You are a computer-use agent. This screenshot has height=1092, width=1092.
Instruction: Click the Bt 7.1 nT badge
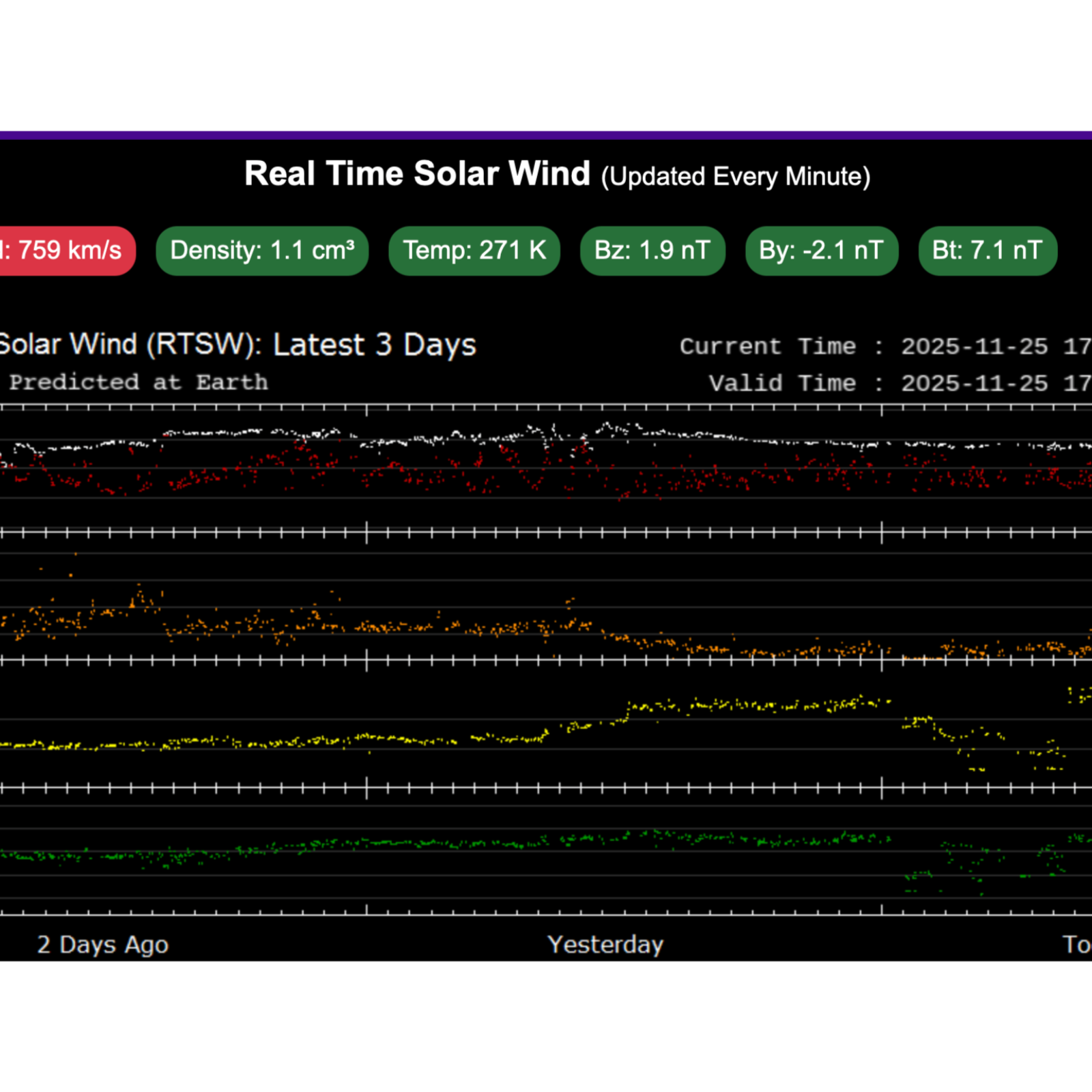[988, 250]
